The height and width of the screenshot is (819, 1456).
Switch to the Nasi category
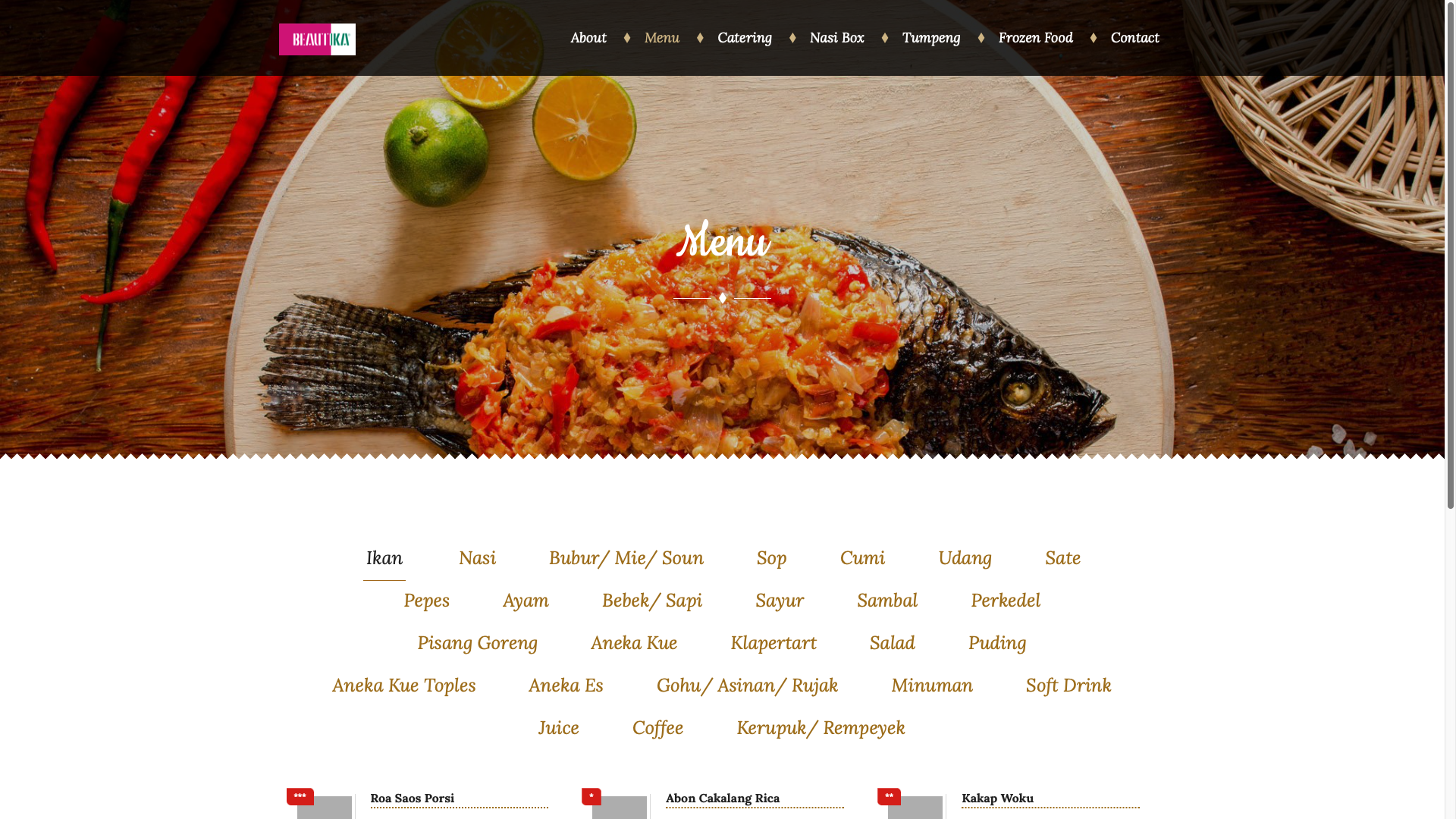click(x=477, y=558)
